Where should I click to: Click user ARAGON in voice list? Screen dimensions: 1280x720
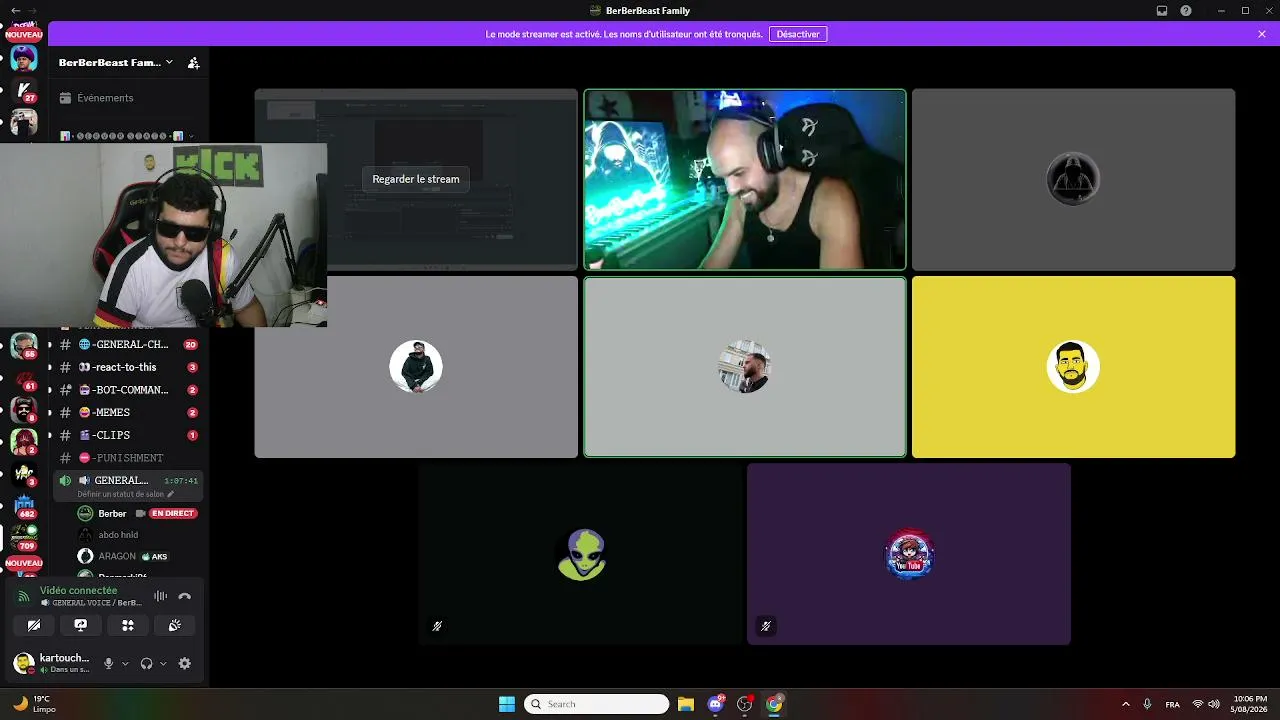[x=117, y=556]
